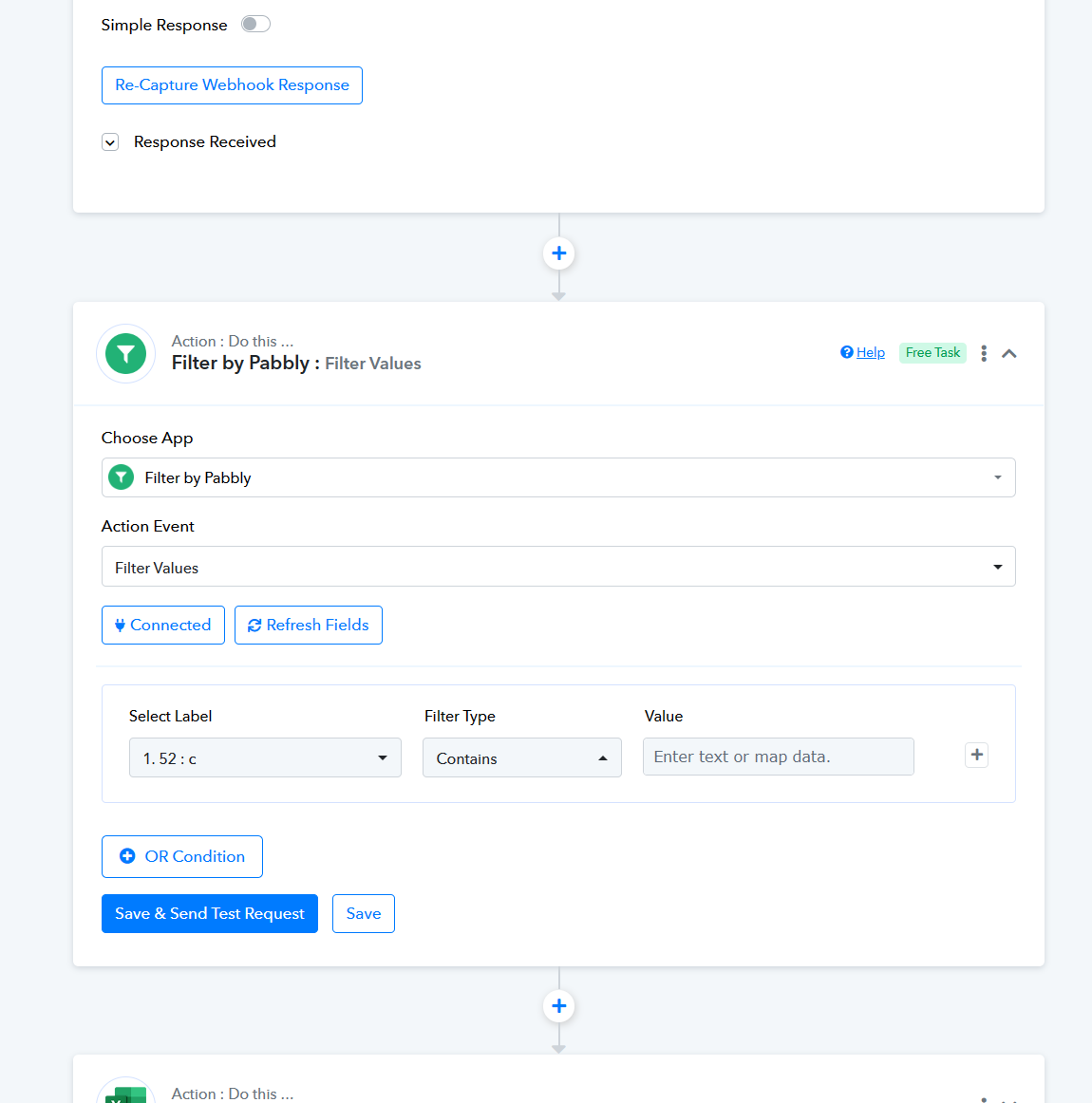The width and height of the screenshot is (1092, 1103).
Task: Open the Filter Type Contains dropdown
Action: point(522,757)
